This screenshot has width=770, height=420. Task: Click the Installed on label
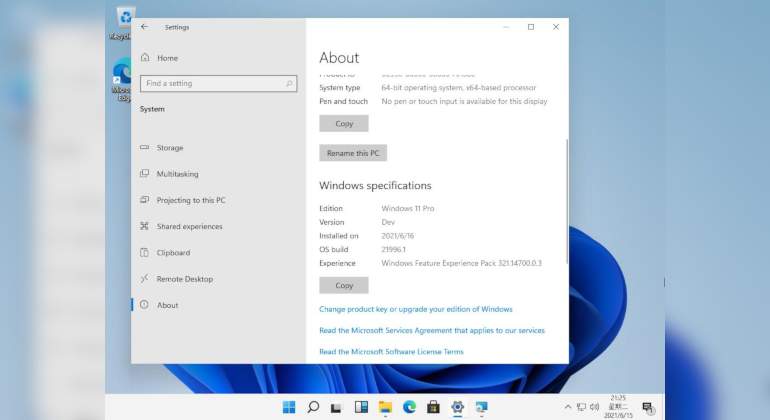pos(339,236)
